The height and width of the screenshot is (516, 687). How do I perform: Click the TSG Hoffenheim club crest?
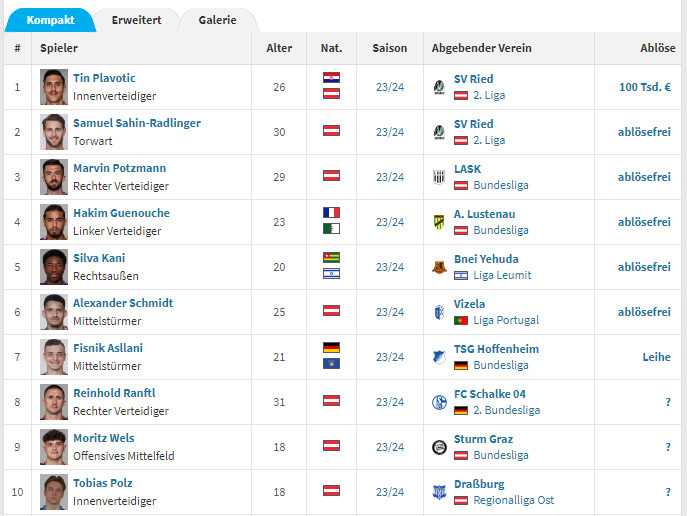point(439,357)
